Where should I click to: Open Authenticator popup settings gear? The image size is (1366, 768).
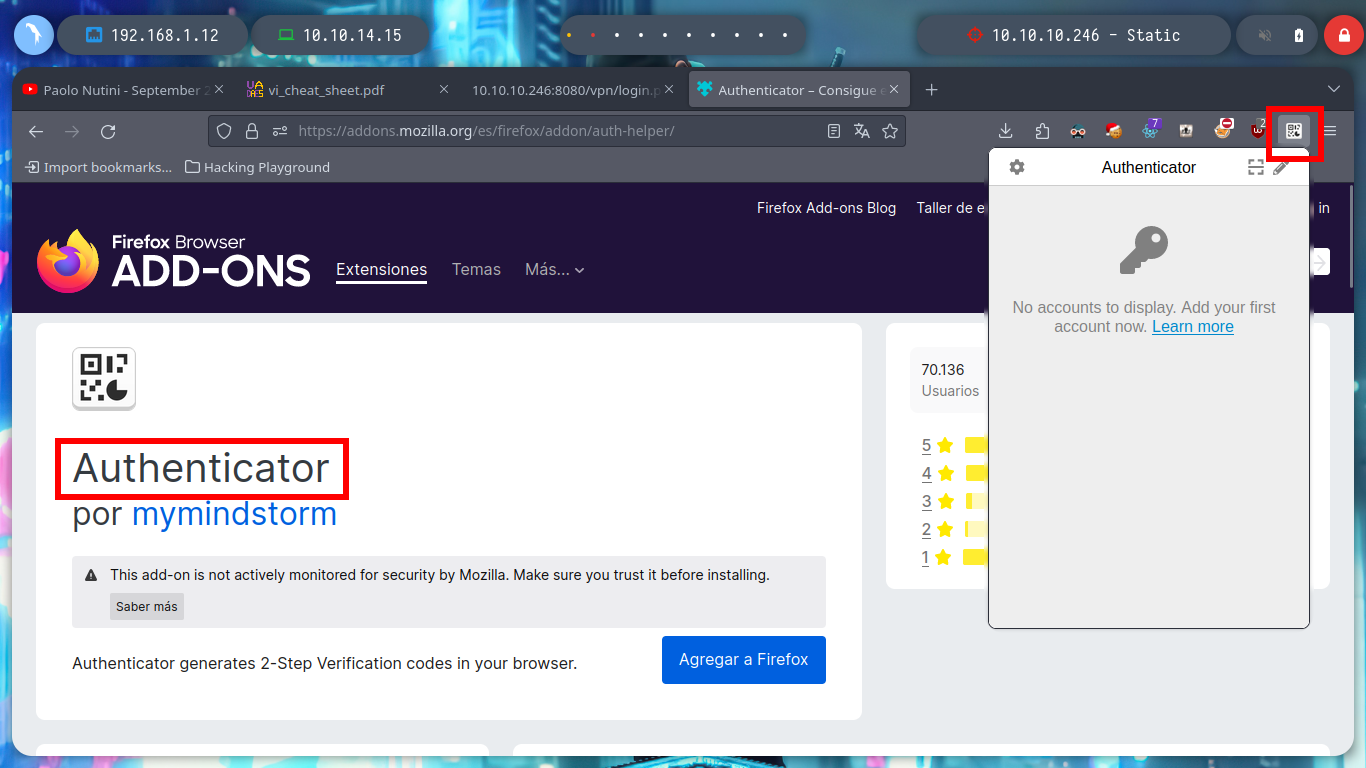coord(1017,167)
